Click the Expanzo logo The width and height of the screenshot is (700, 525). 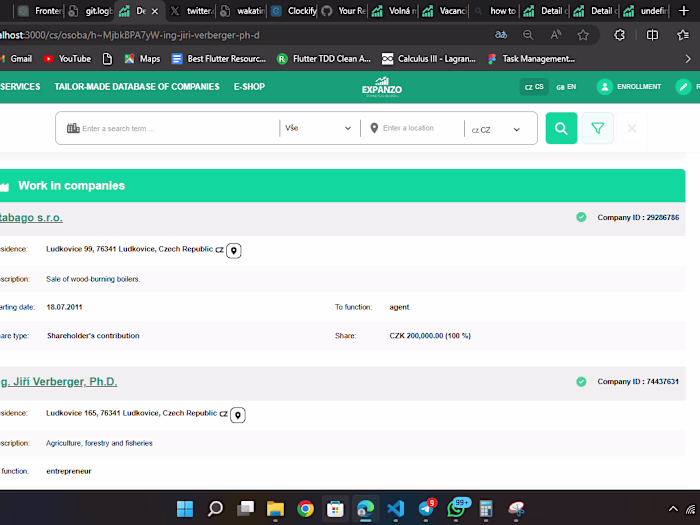[x=382, y=87]
